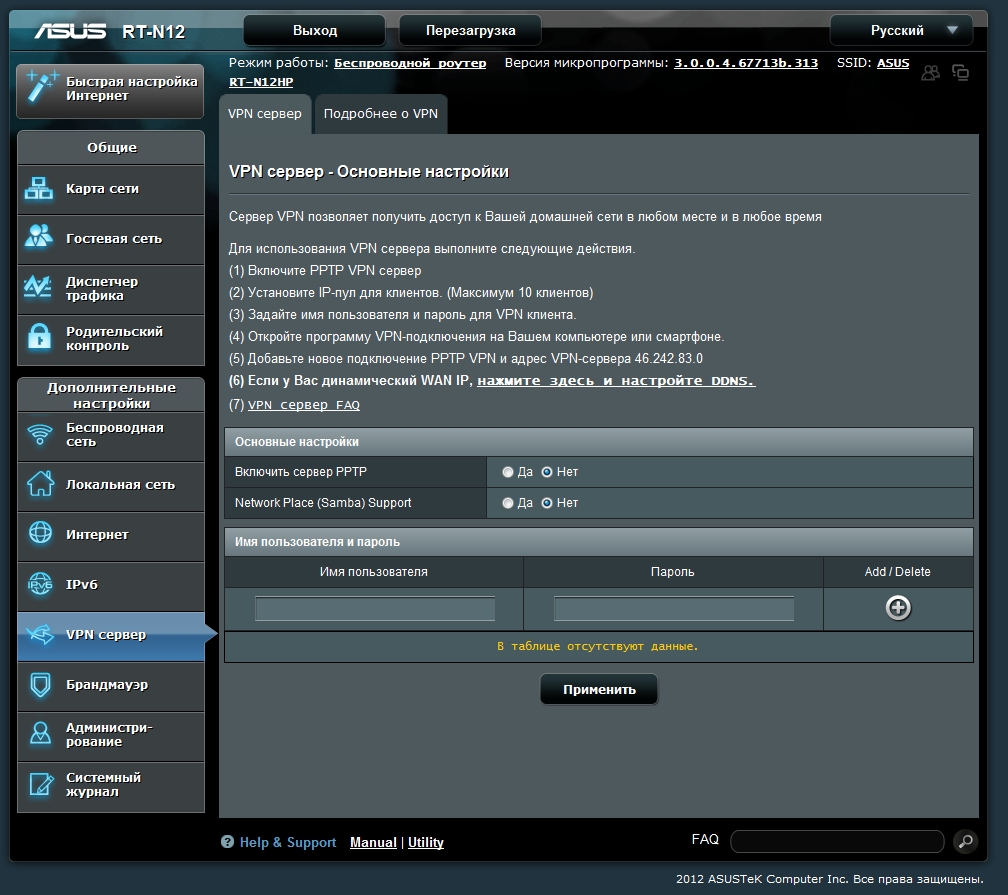Click the Parental Control padlock icon
This screenshot has width=1008, height=895.
point(39,336)
